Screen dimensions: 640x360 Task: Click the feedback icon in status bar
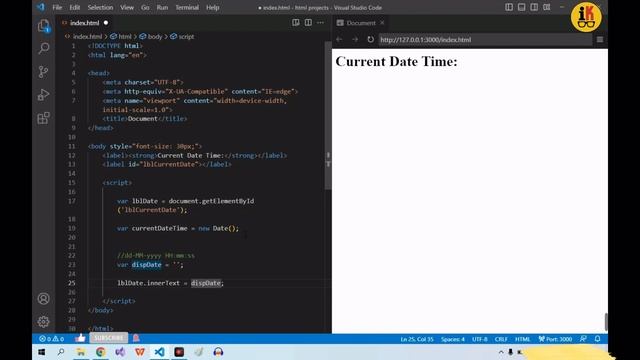click(584, 339)
